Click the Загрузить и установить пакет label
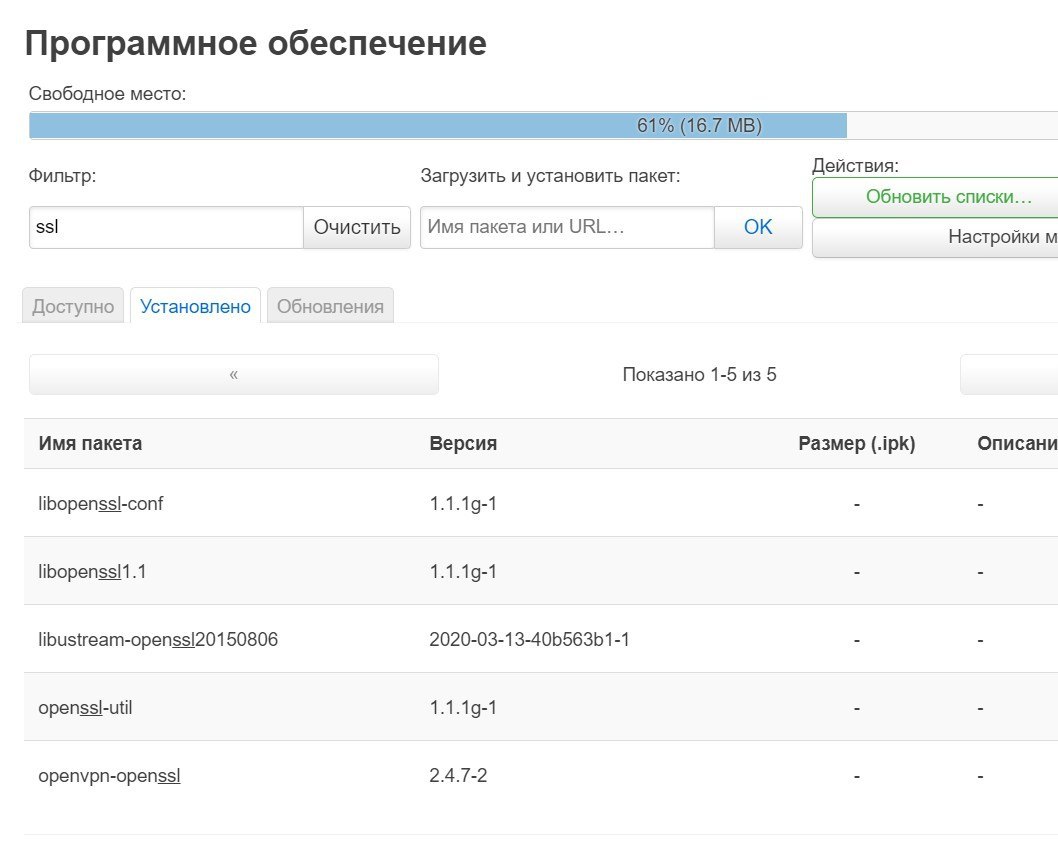Image resolution: width=1058 pixels, height=844 pixels. pos(550,176)
